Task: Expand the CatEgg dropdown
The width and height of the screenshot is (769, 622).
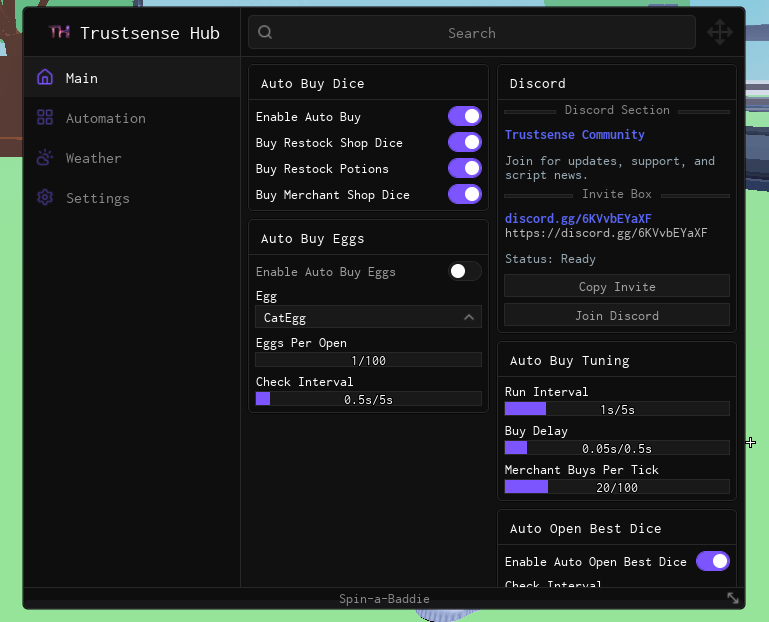Action: click(x=368, y=317)
